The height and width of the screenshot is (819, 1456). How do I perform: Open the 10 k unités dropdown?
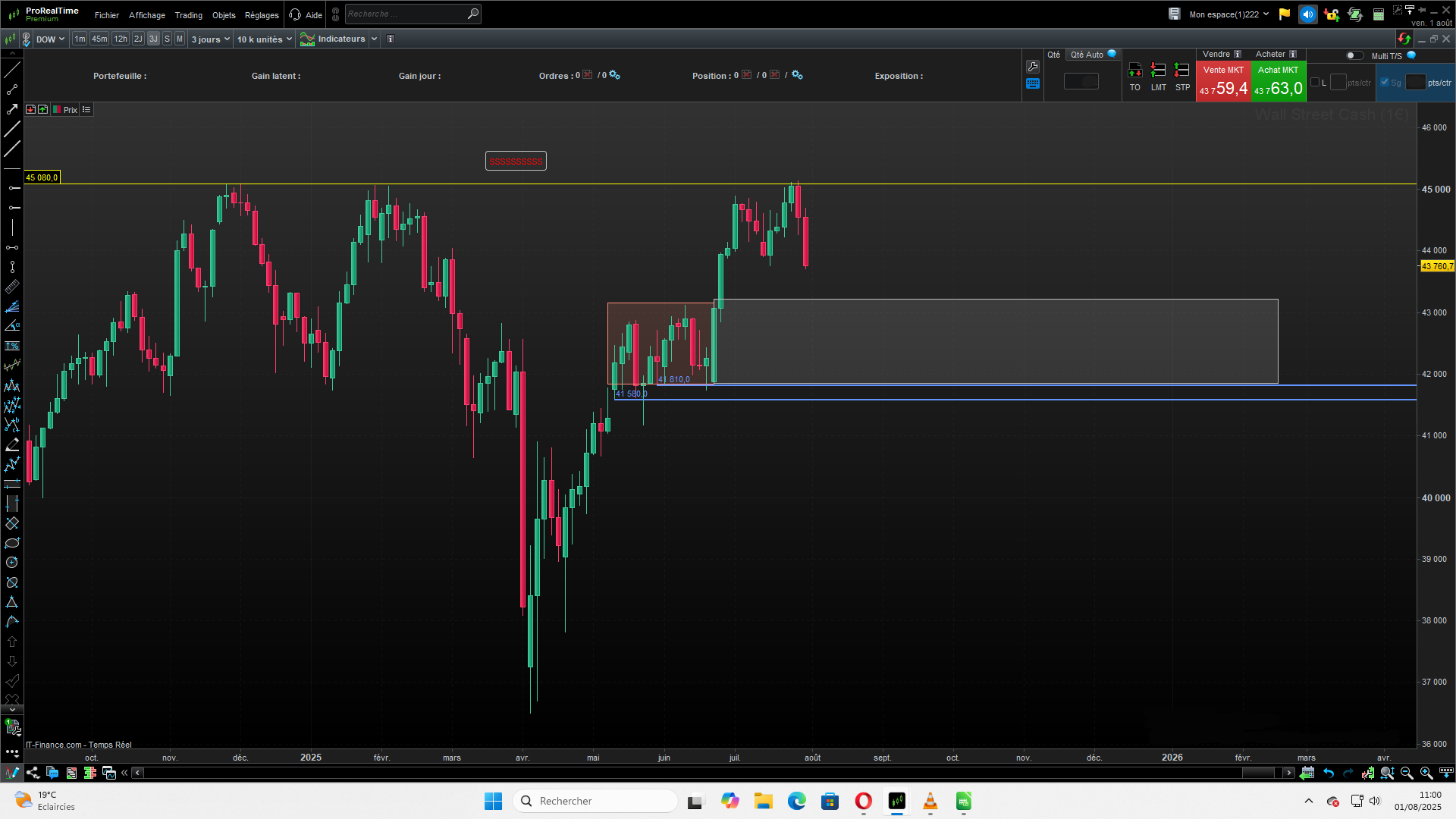(x=264, y=39)
